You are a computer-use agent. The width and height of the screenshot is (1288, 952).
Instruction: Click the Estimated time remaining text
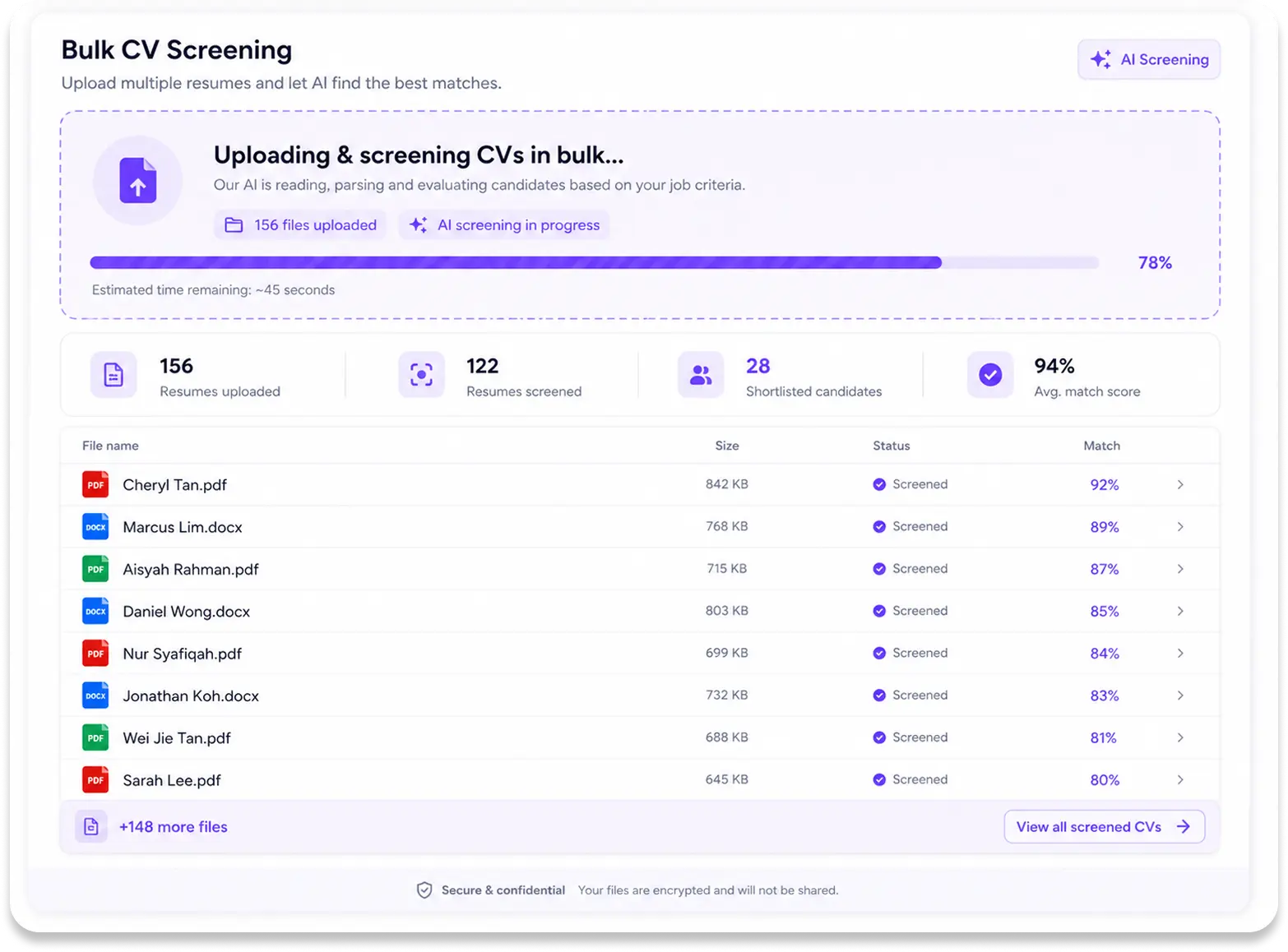point(213,290)
